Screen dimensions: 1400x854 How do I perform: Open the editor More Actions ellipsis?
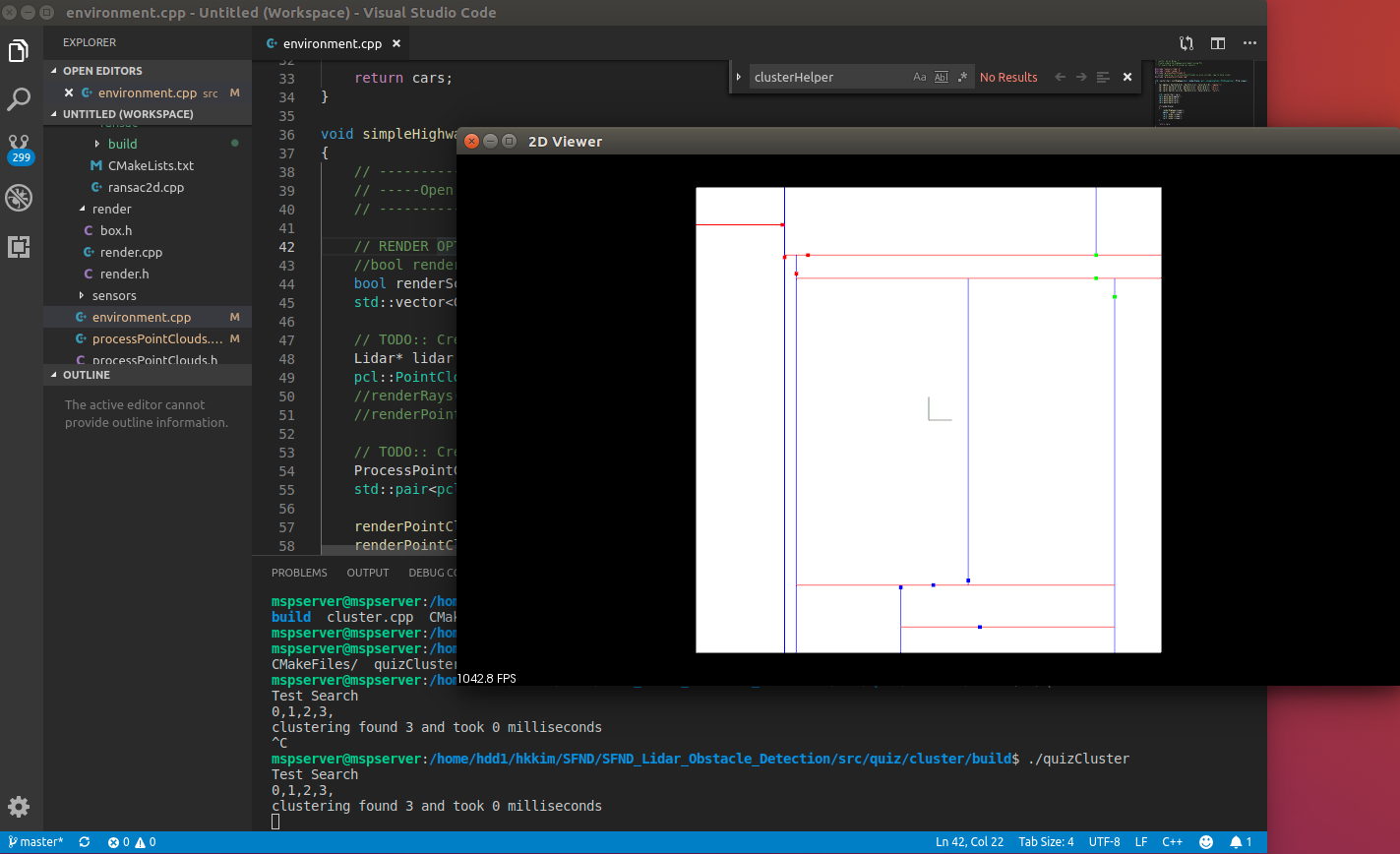[x=1249, y=43]
